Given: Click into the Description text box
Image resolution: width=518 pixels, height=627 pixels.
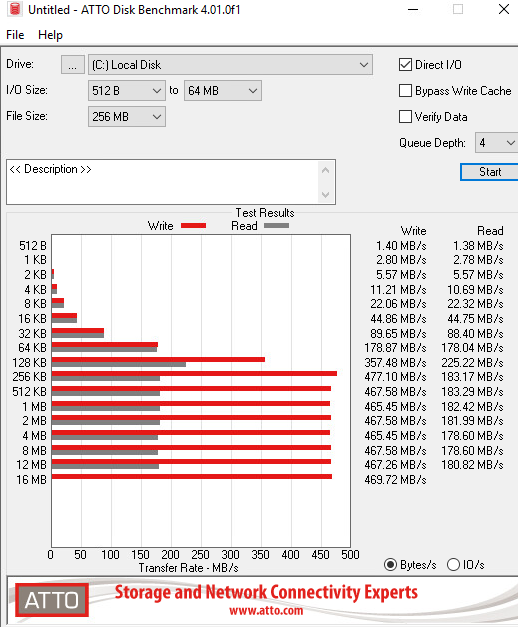Looking at the screenshot, I should point(162,182).
